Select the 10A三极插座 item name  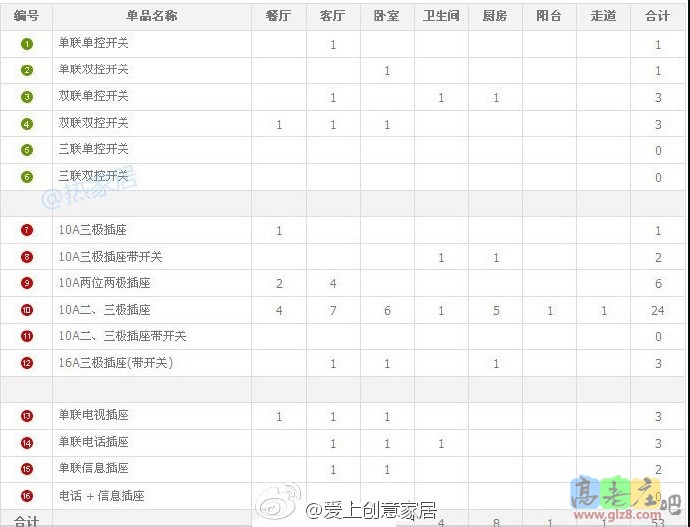(x=92, y=230)
